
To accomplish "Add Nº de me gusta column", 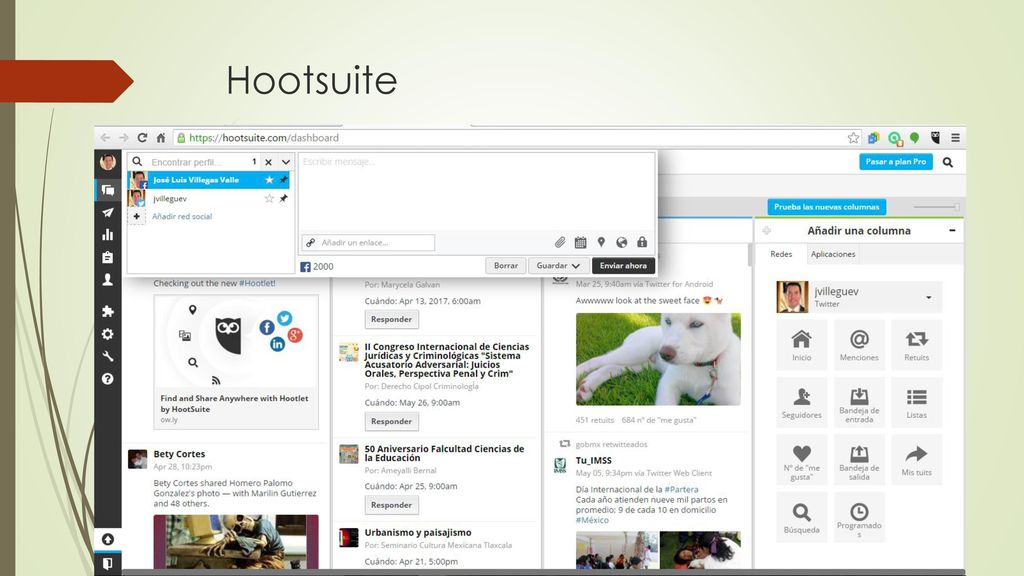I will [x=802, y=460].
